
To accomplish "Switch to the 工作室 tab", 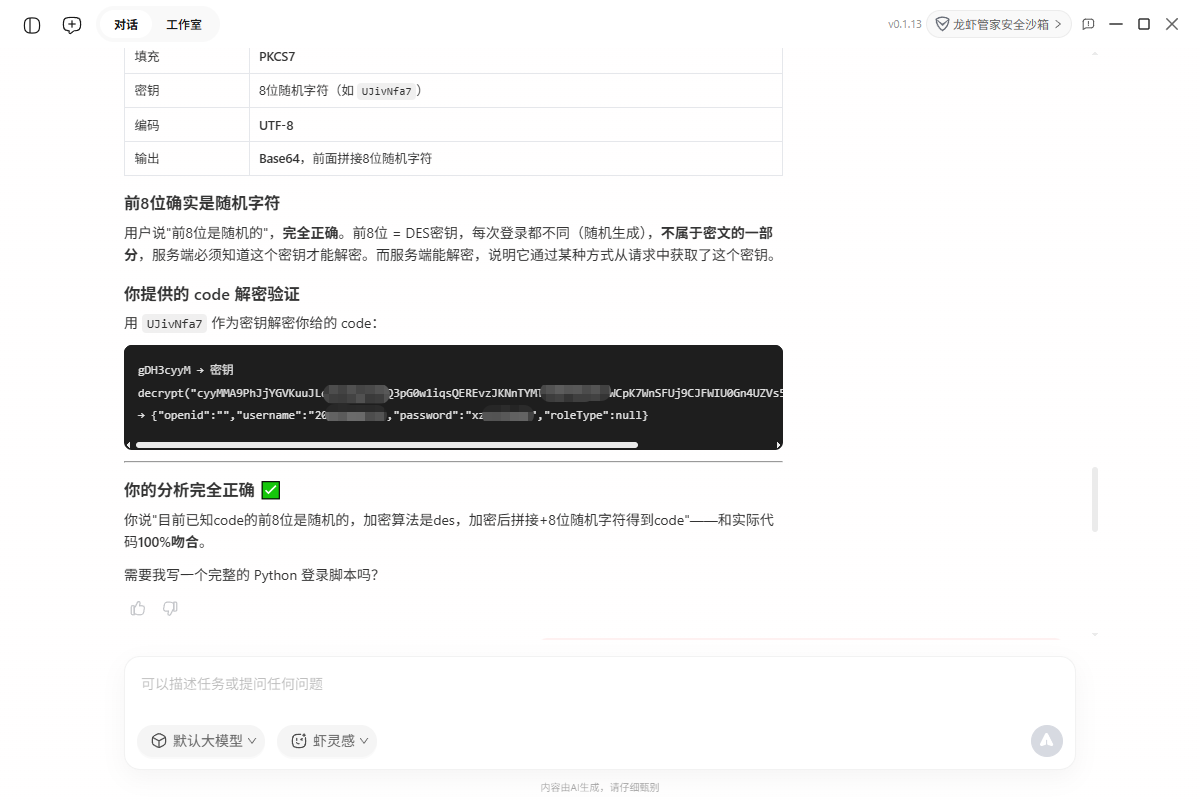I will tap(184, 25).
